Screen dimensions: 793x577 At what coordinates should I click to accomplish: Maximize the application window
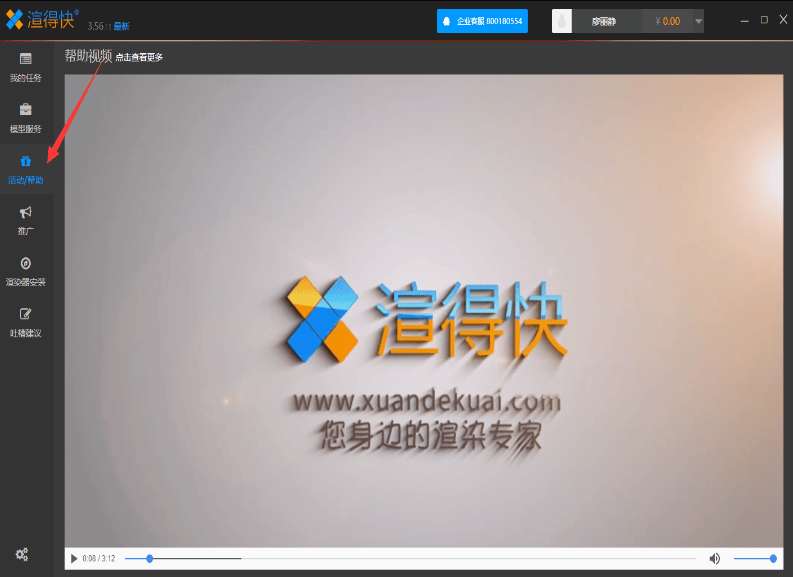pyautogui.click(x=764, y=20)
